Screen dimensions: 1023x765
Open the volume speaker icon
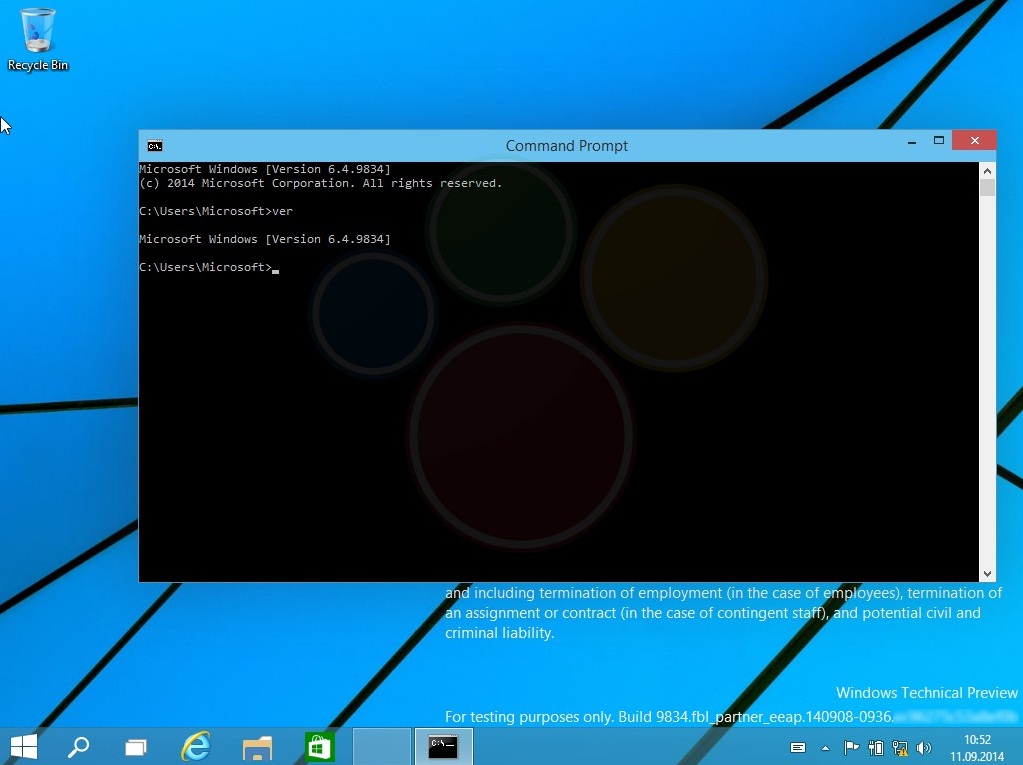(x=924, y=747)
